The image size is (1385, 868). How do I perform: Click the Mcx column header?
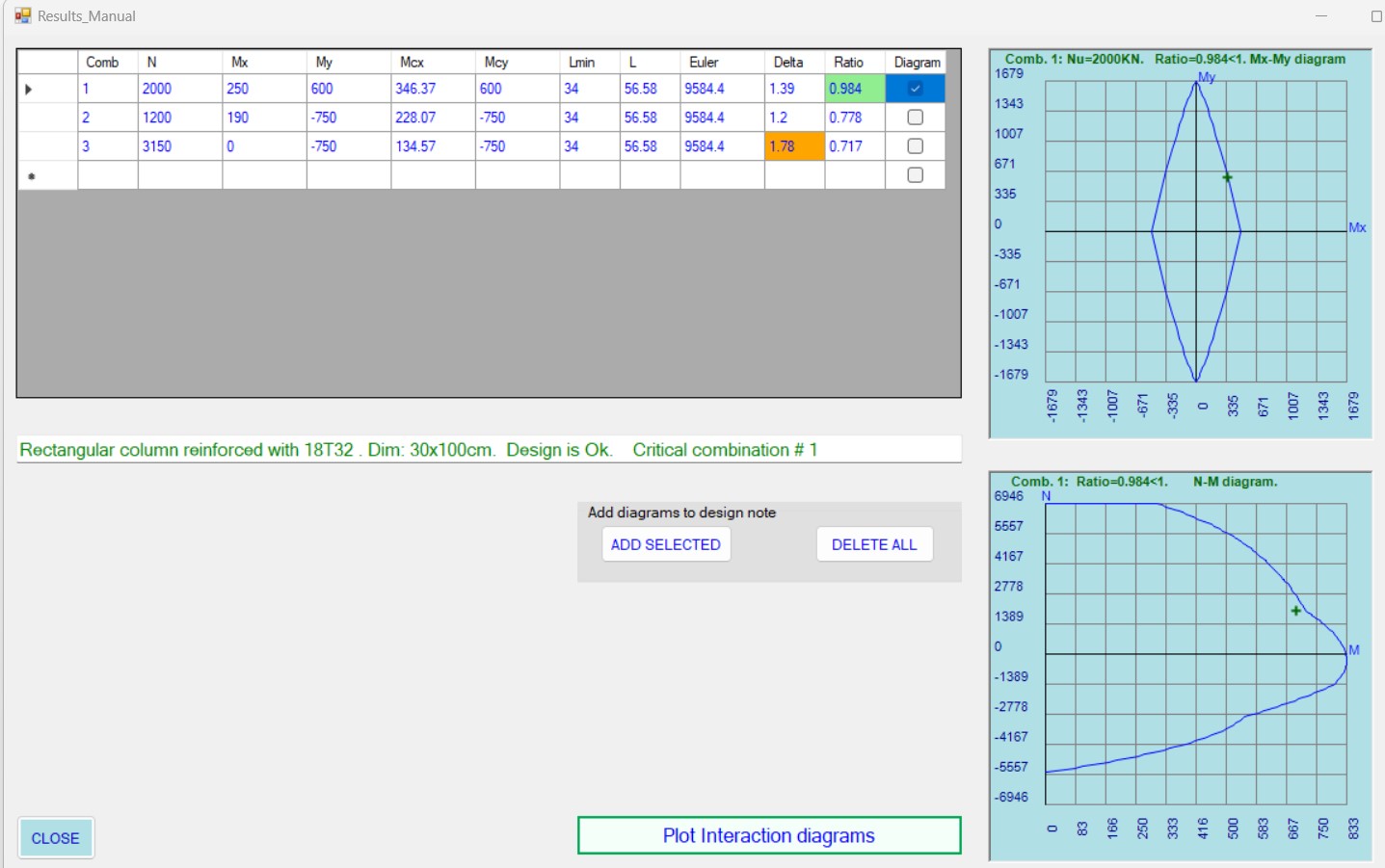click(x=433, y=62)
